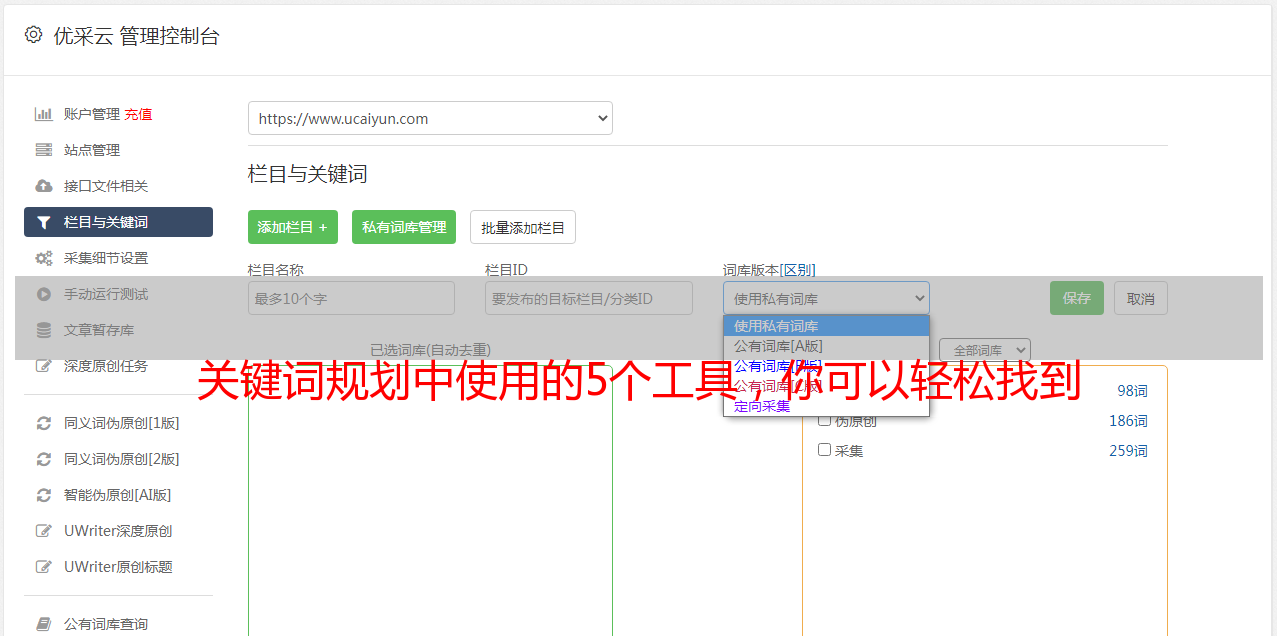Image resolution: width=1277 pixels, height=636 pixels.
Task: Choose 公有词库[B版] option
Action: click(x=826, y=366)
